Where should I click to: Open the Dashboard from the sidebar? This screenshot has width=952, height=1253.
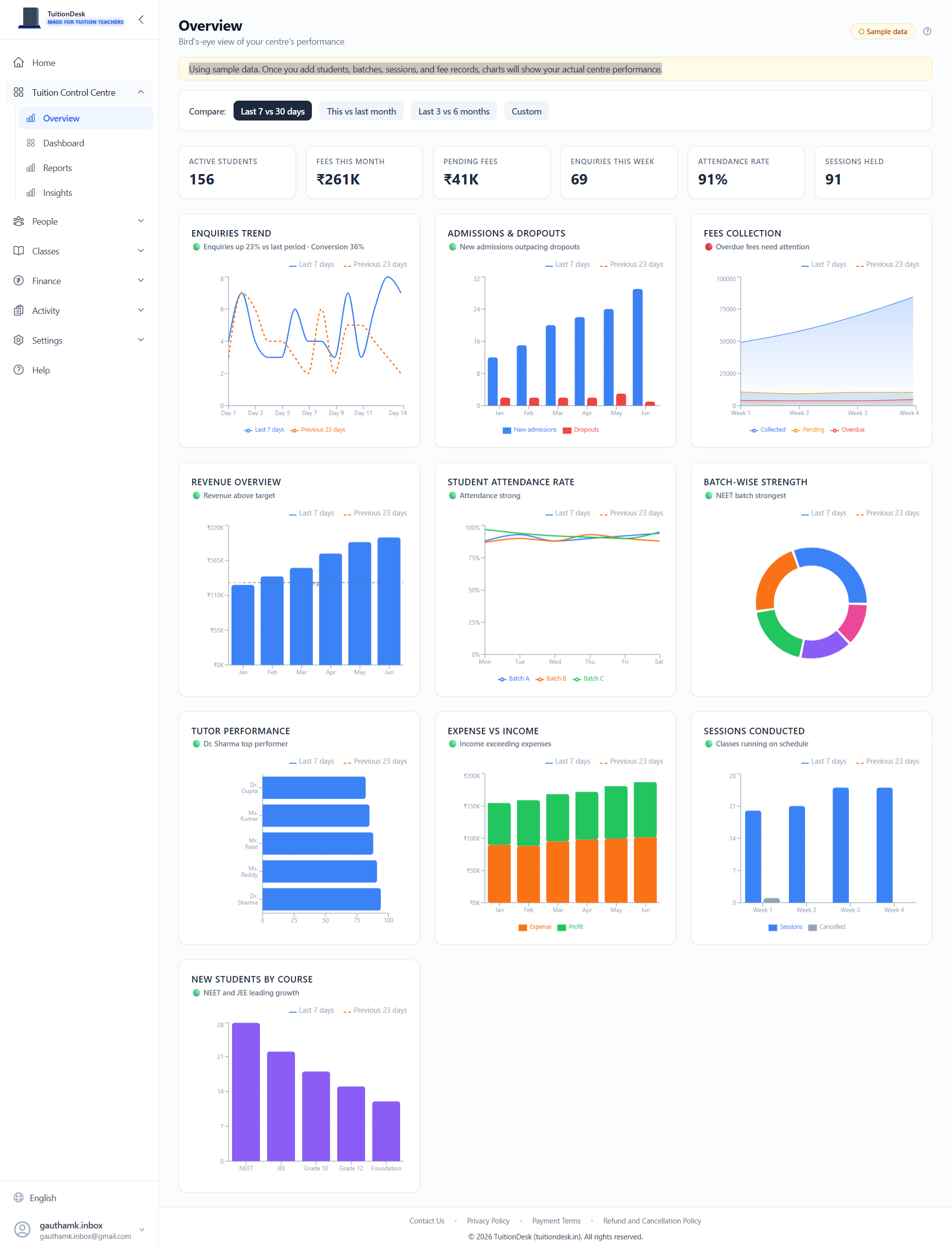tap(63, 143)
